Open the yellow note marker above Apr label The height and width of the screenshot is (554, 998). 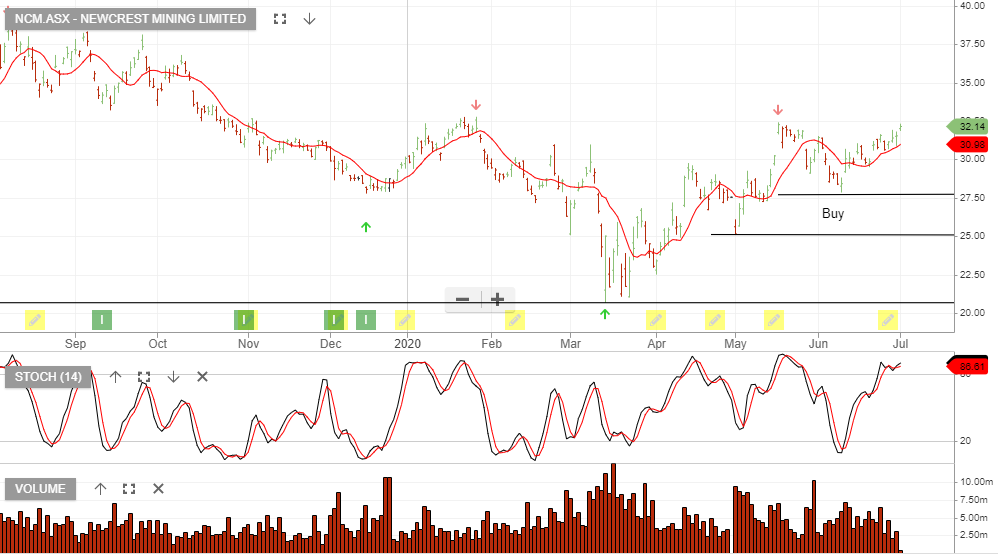click(x=656, y=320)
